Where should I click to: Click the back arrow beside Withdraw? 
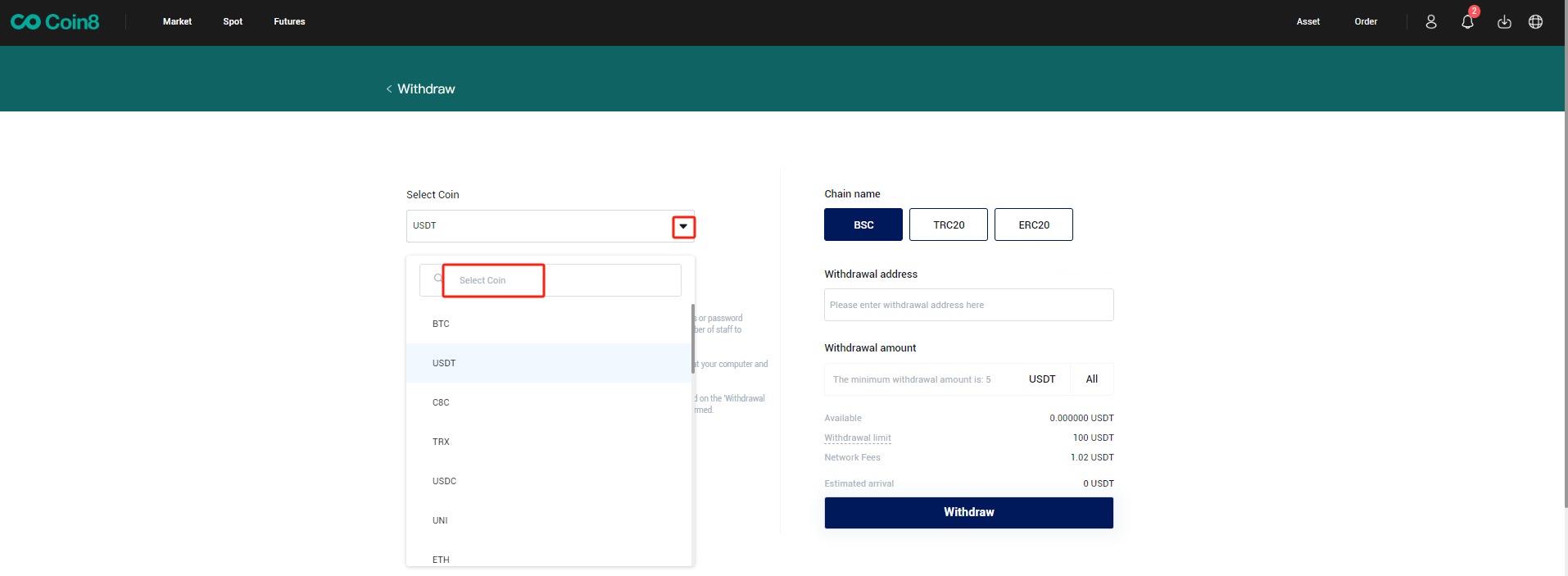coord(389,89)
